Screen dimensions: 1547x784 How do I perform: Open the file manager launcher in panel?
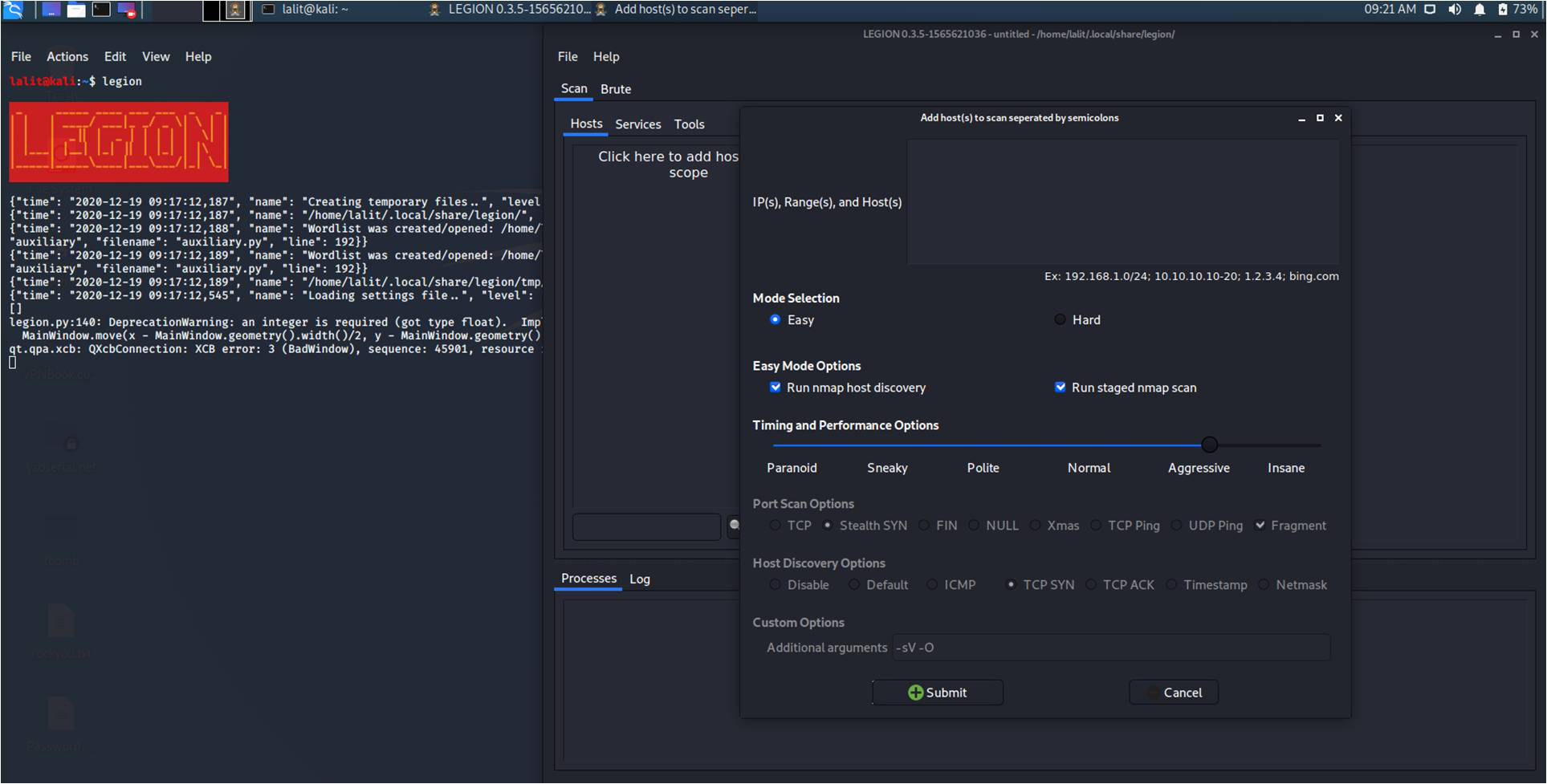76,10
